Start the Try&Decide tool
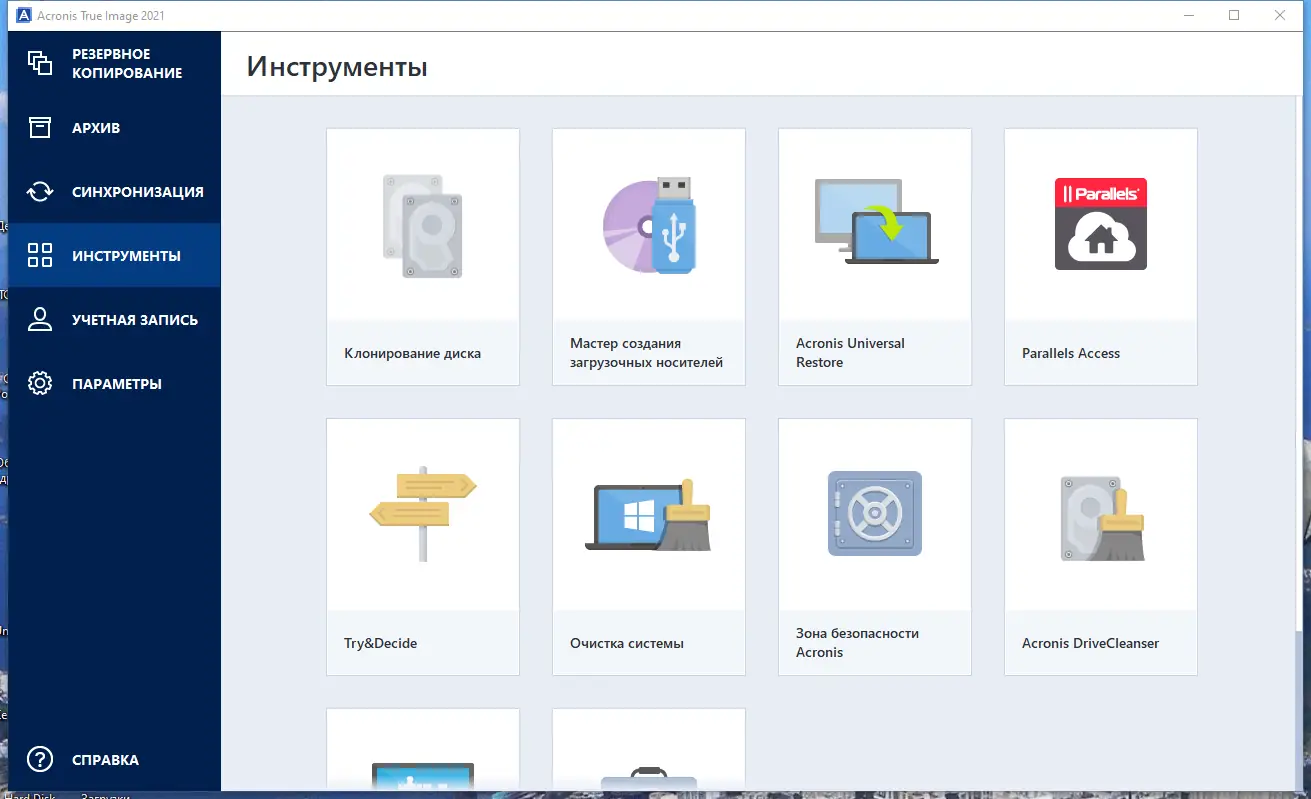This screenshot has width=1311, height=799. (422, 514)
